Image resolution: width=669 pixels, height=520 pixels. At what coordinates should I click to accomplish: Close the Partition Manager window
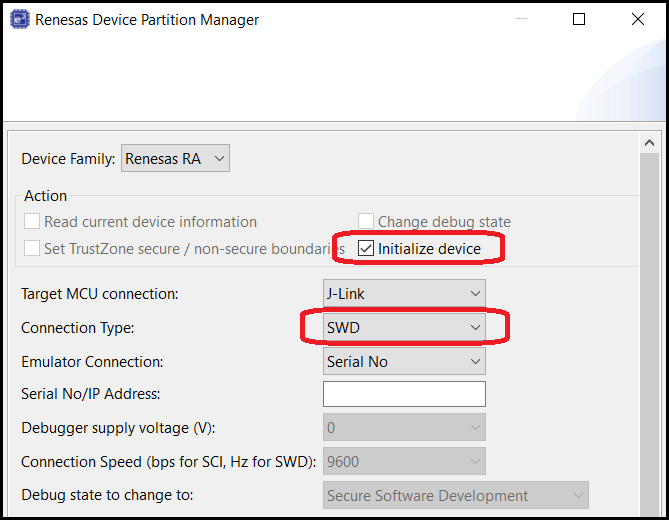click(638, 19)
